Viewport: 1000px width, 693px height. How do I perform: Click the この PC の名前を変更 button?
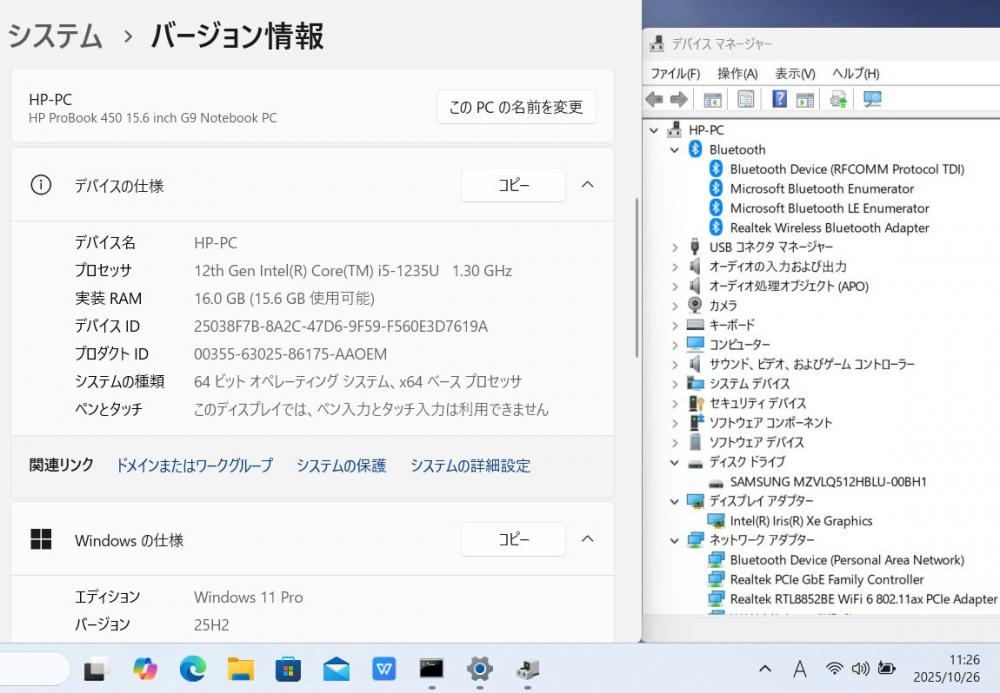click(516, 107)
